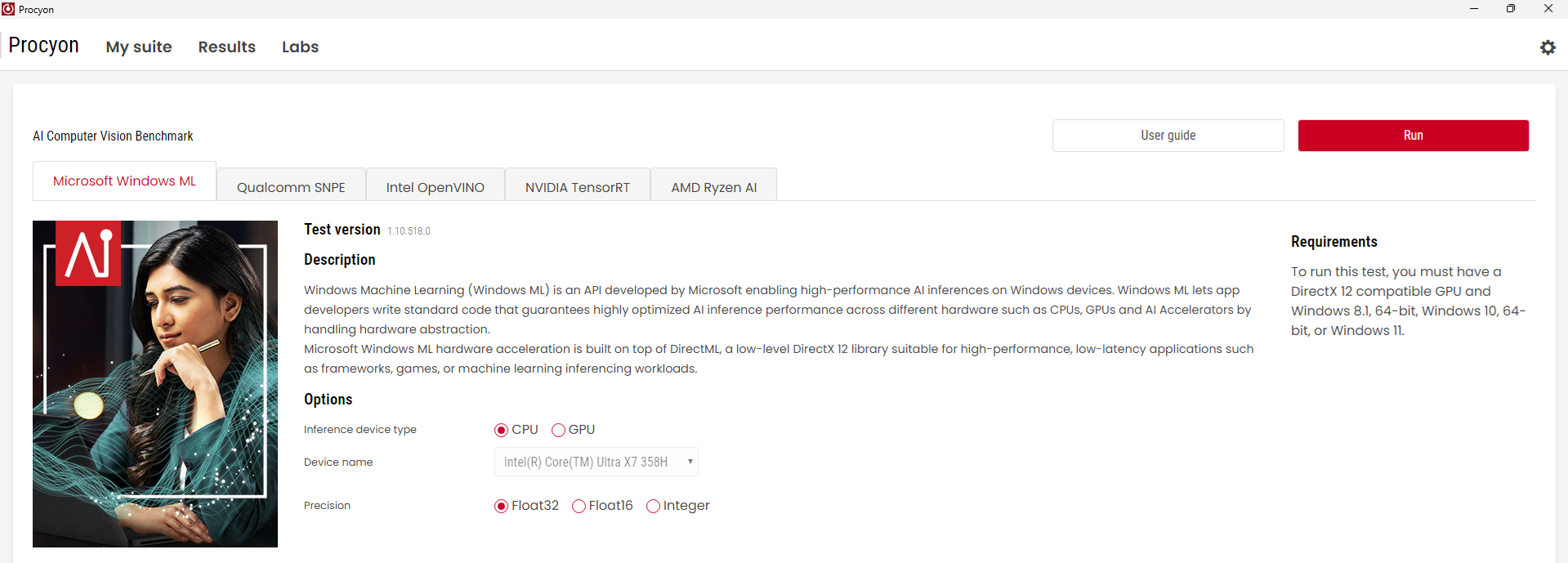Open the settings gear icon

coord(1548,47)
